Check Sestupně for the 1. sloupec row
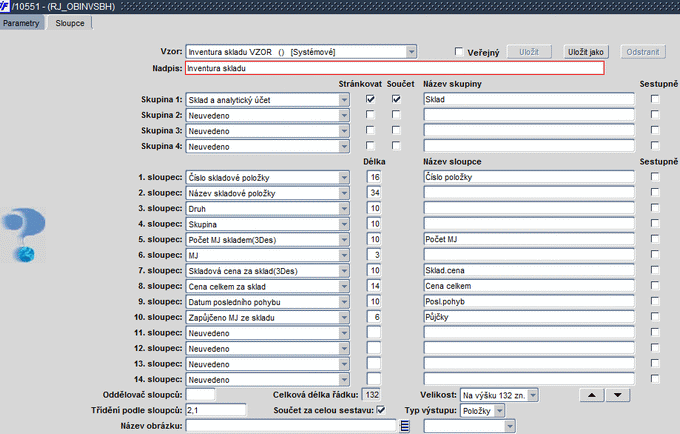 click(655, 177)
